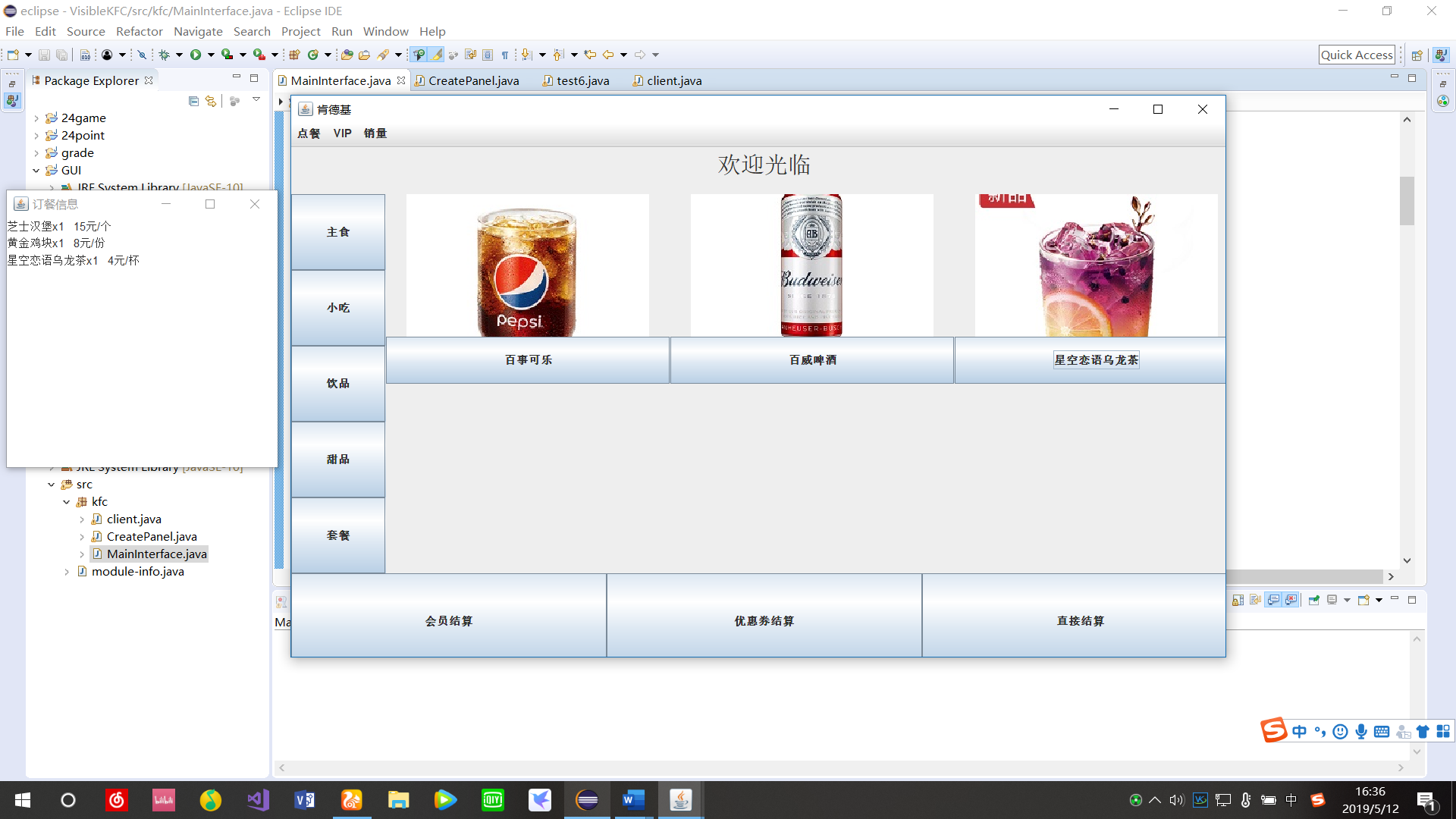The height and width of the screenshot is (819, 1456).
Task: Click the Open Task folder icon
Action: (364, 55)
